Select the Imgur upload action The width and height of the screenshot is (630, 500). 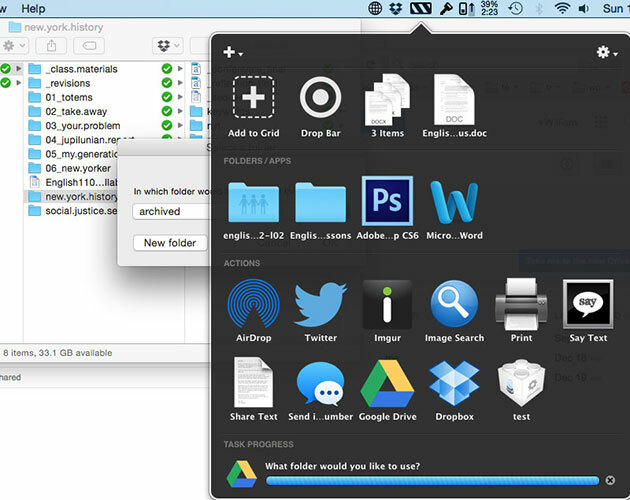coord(387,304)
